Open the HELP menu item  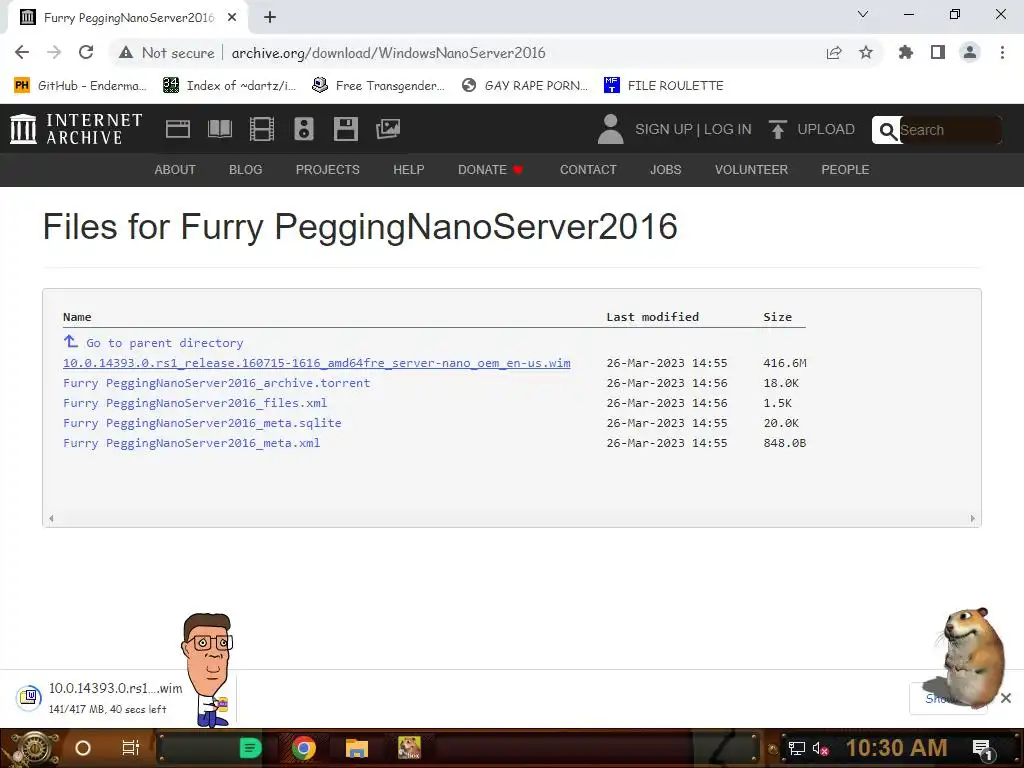[x=409, y=170]
